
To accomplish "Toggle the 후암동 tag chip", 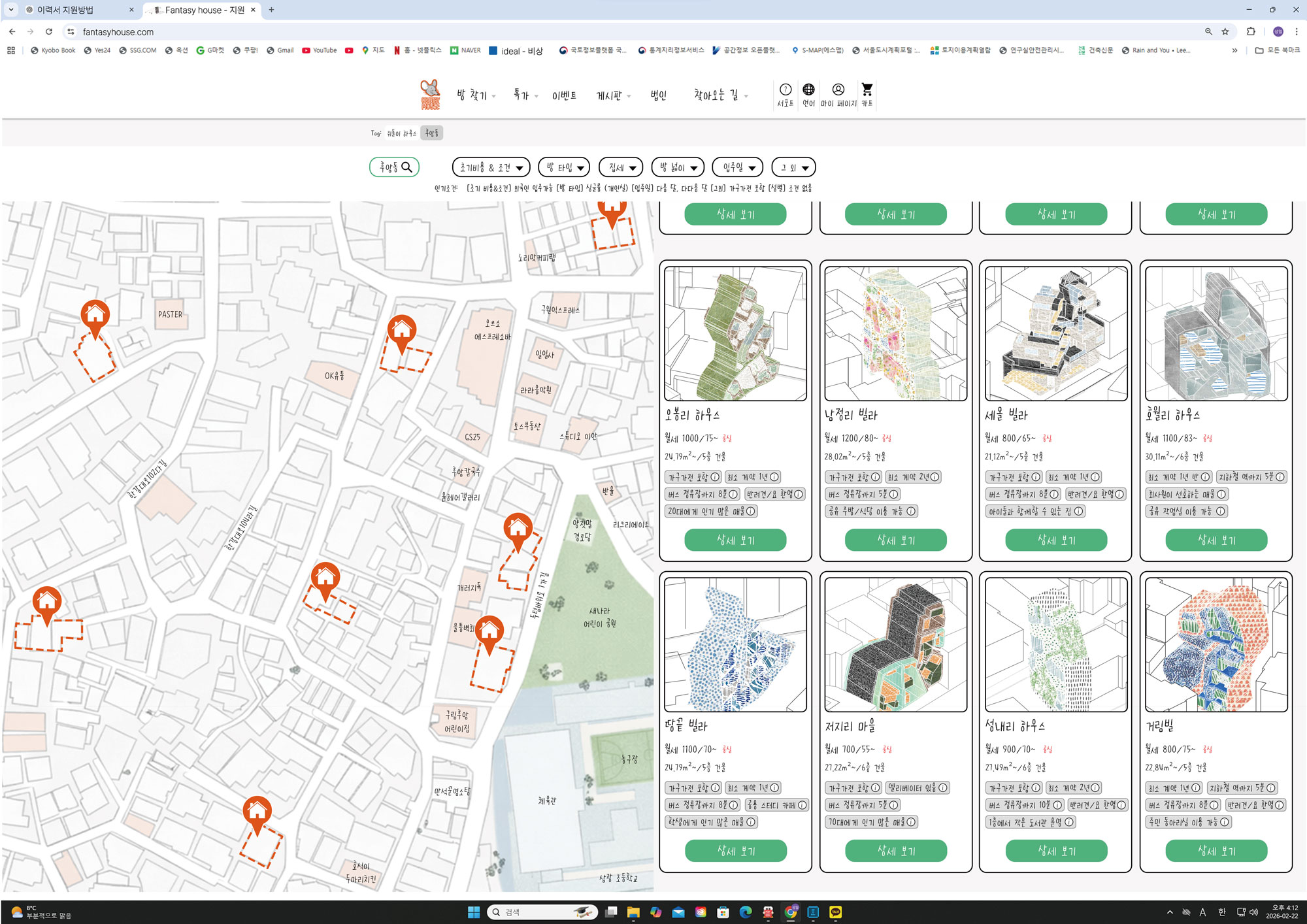I will (432, 133).
